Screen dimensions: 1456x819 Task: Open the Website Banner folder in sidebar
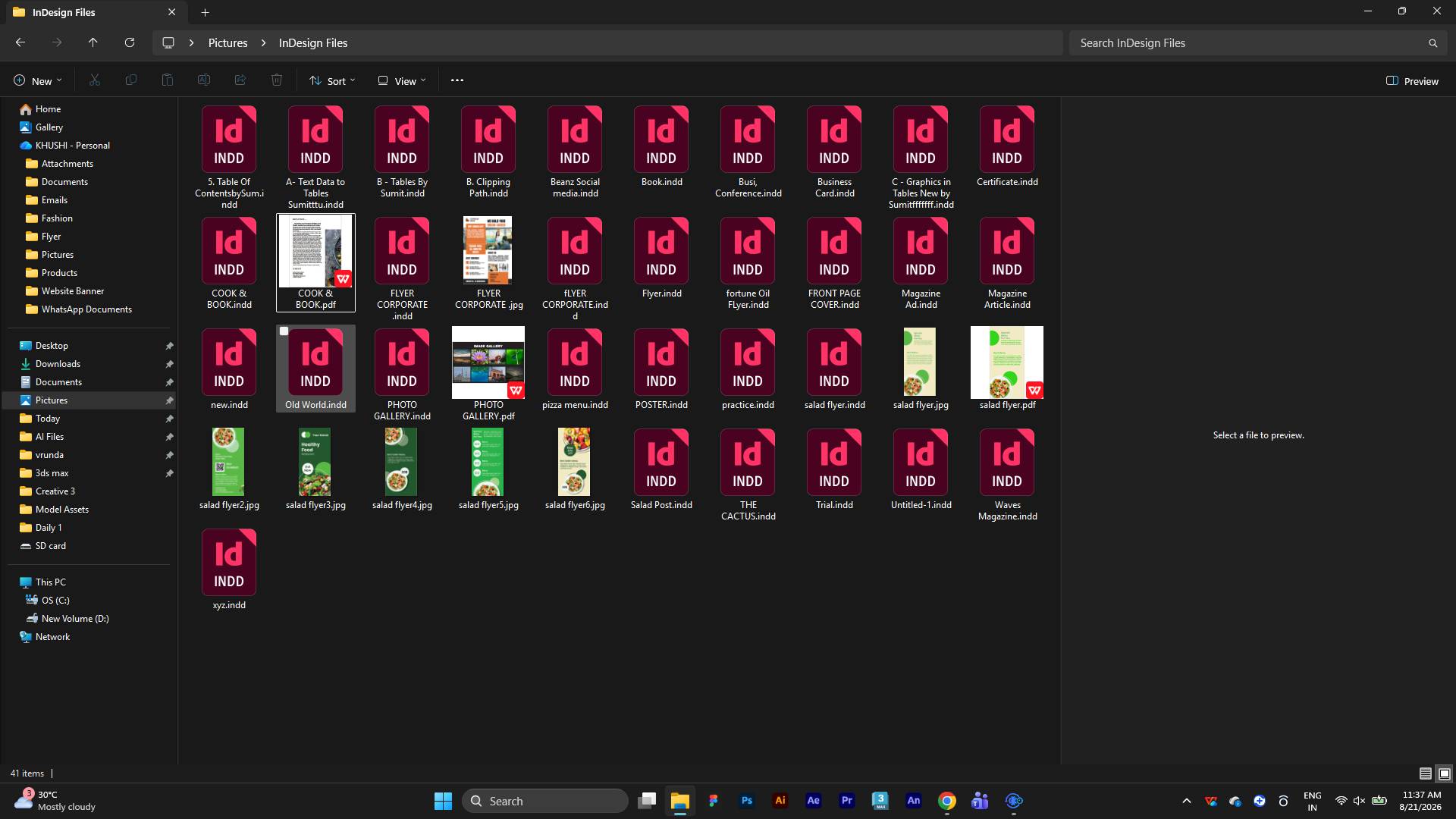(73, 291)
